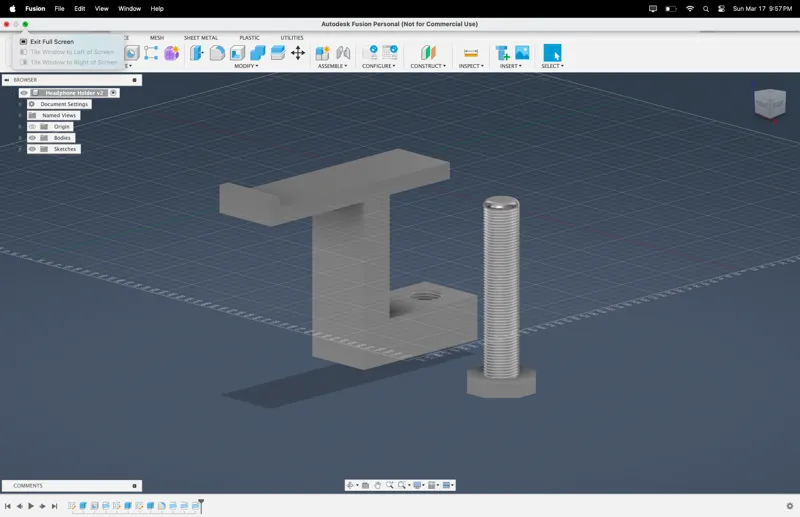Click the Grid and Snaps icon
This screenshot has height=517, width=800.
coord(432,485)
